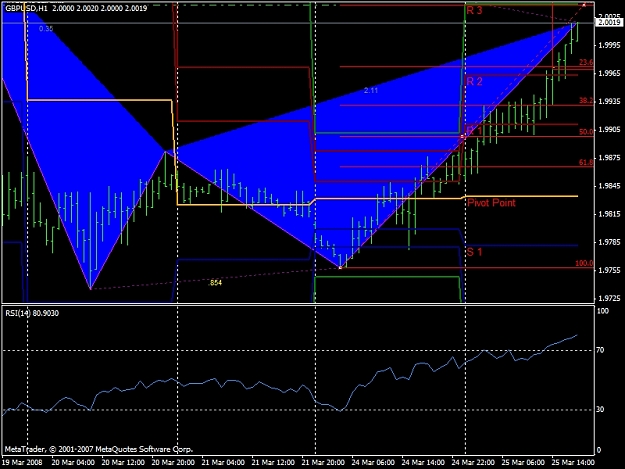Select the R 2 resistance label
Screen dimensions: 625x469
tap(474, 81)
